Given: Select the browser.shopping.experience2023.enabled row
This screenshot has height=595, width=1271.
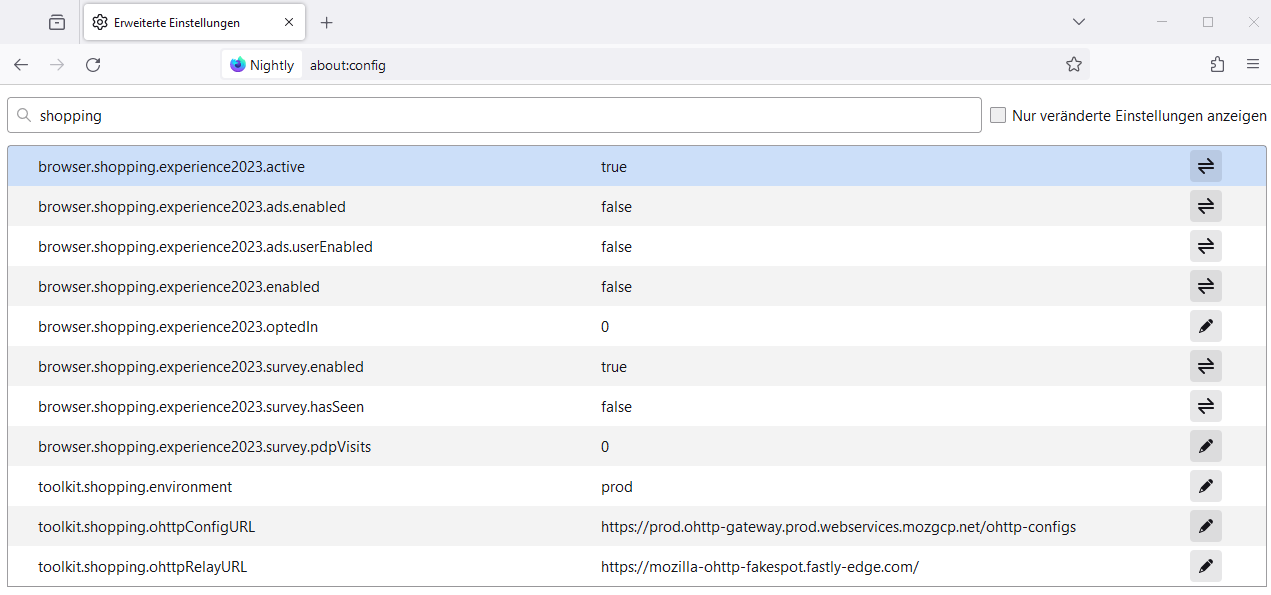Looking at the screenshot, I should click(300, 286).
